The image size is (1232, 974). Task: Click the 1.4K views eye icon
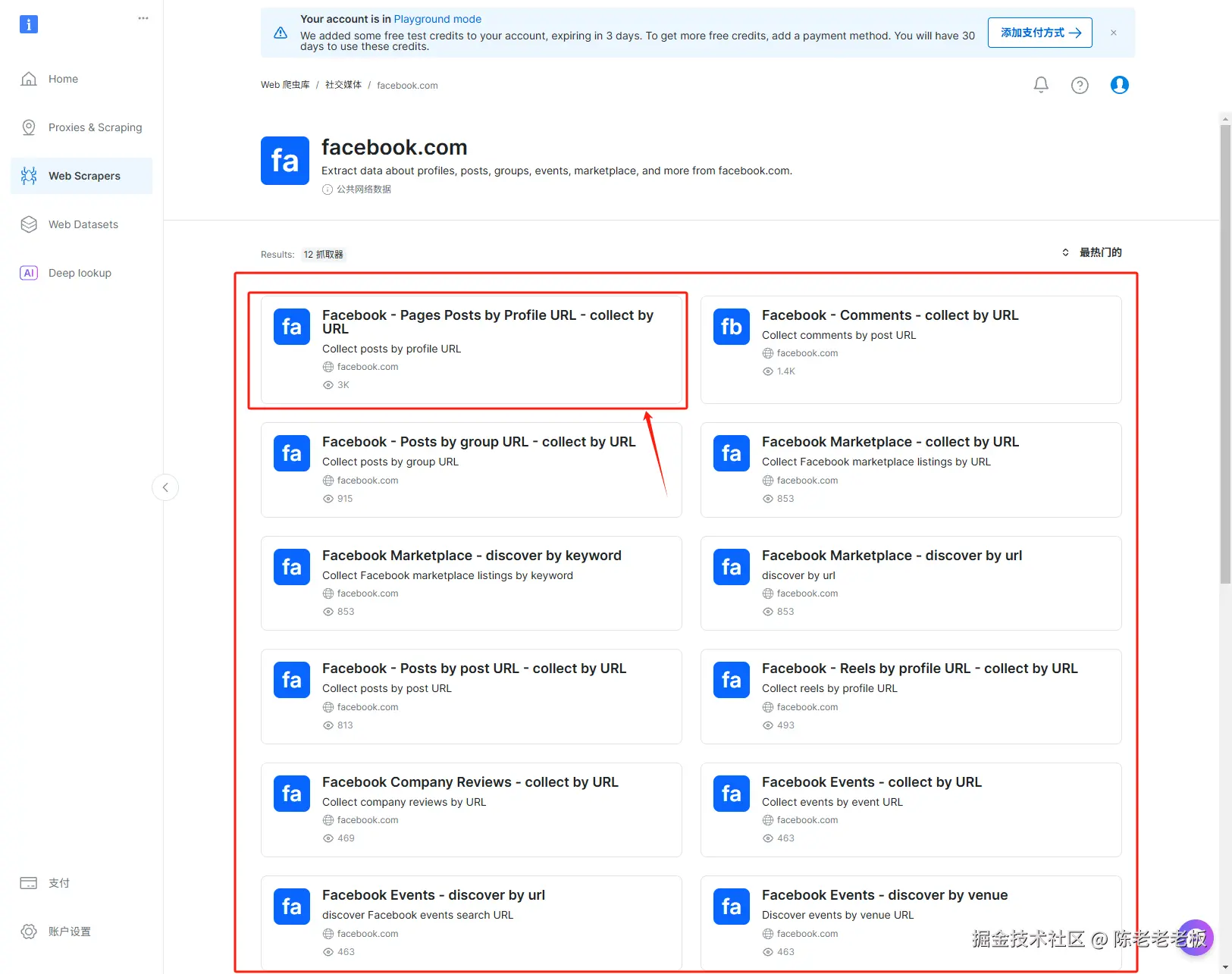pyautogui.click(x=768, y=371)
